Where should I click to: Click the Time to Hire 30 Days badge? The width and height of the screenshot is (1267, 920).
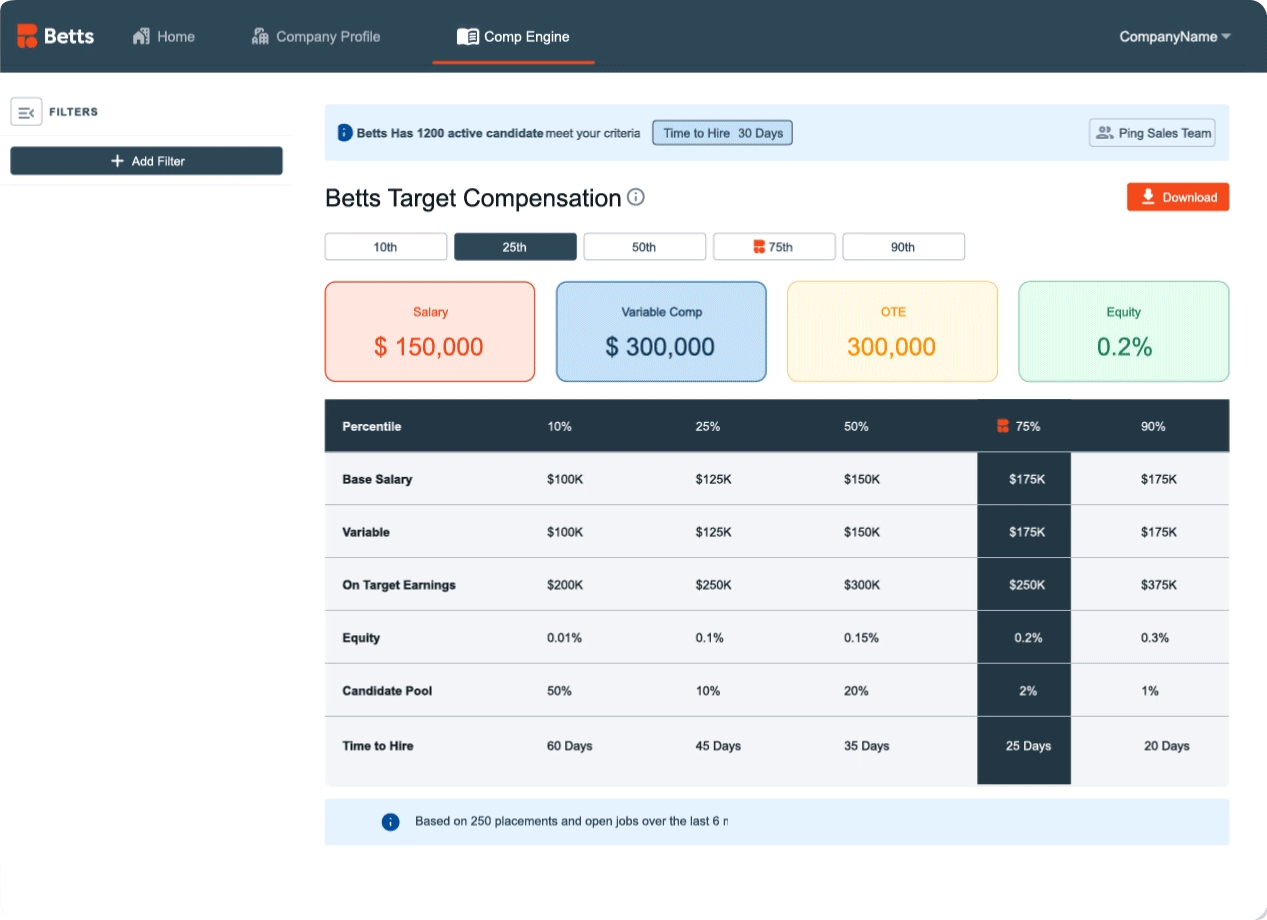point(722,133)
